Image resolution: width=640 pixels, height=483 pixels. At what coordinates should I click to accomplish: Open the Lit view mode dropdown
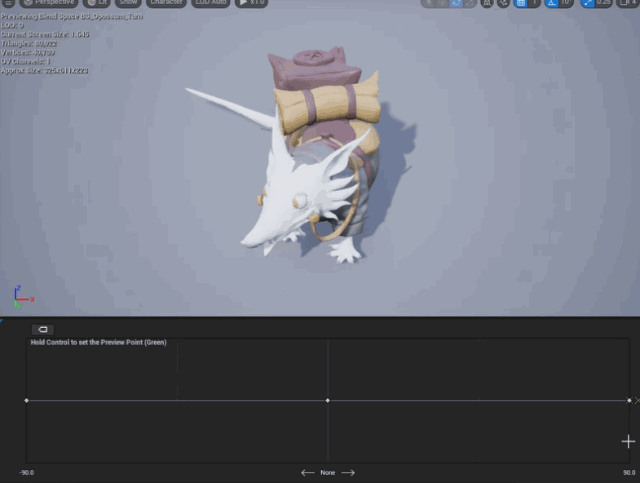(x=98, y=3)
